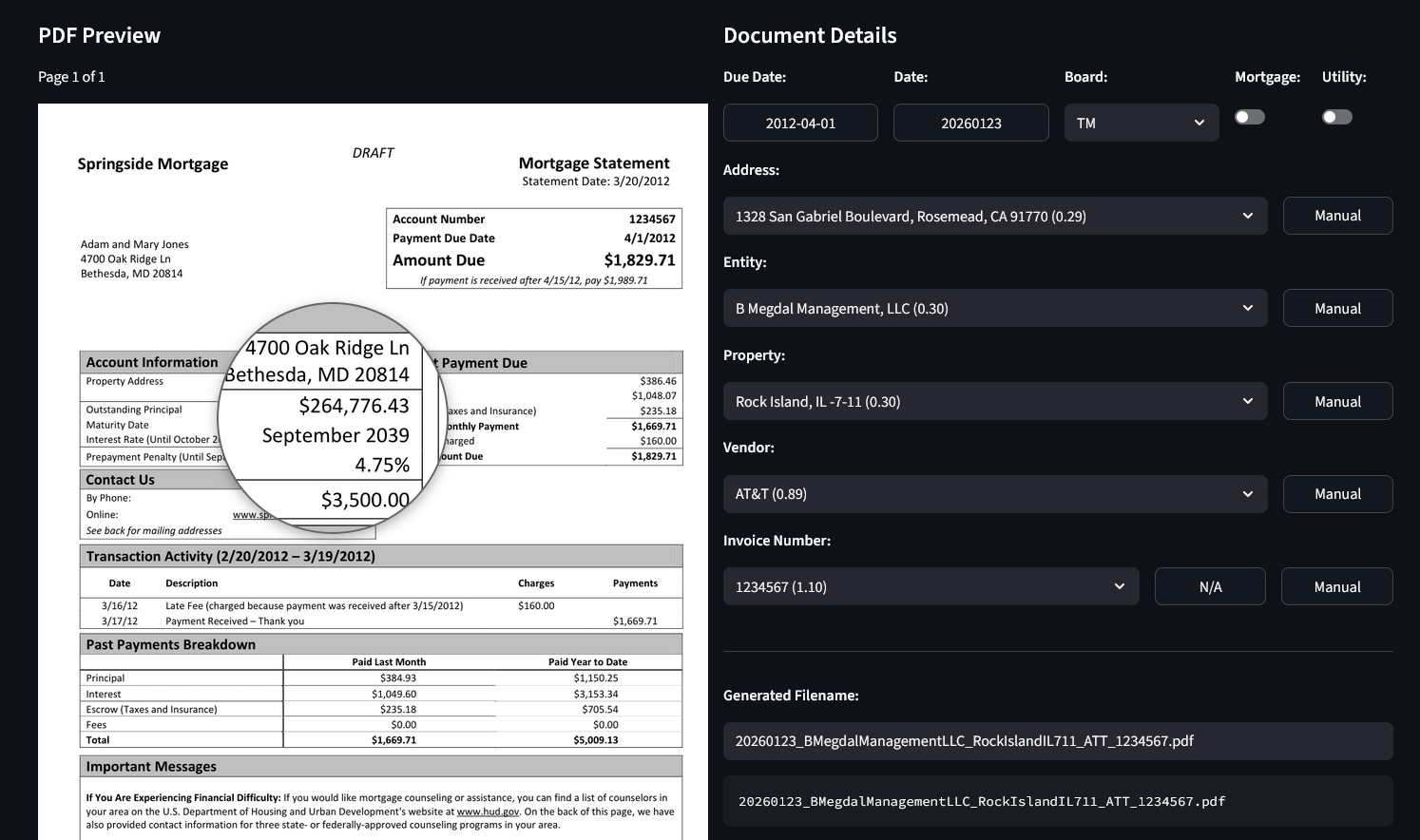Click the magnified circle in the PDF preview

333,418
